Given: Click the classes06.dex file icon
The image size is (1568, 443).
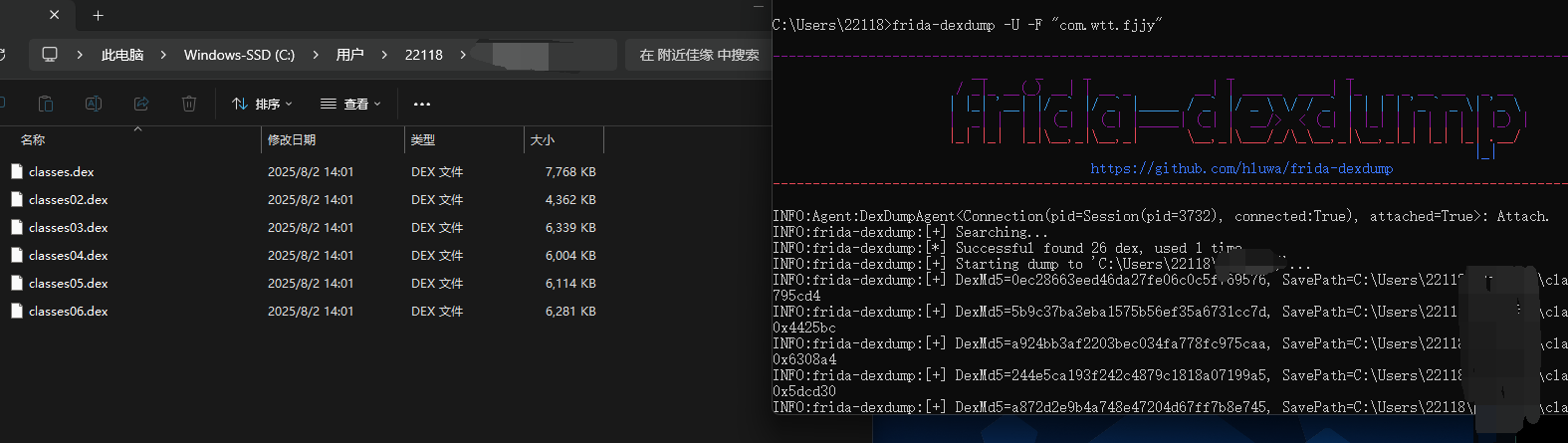Looking at the screenshot, I should pos(17,311).
